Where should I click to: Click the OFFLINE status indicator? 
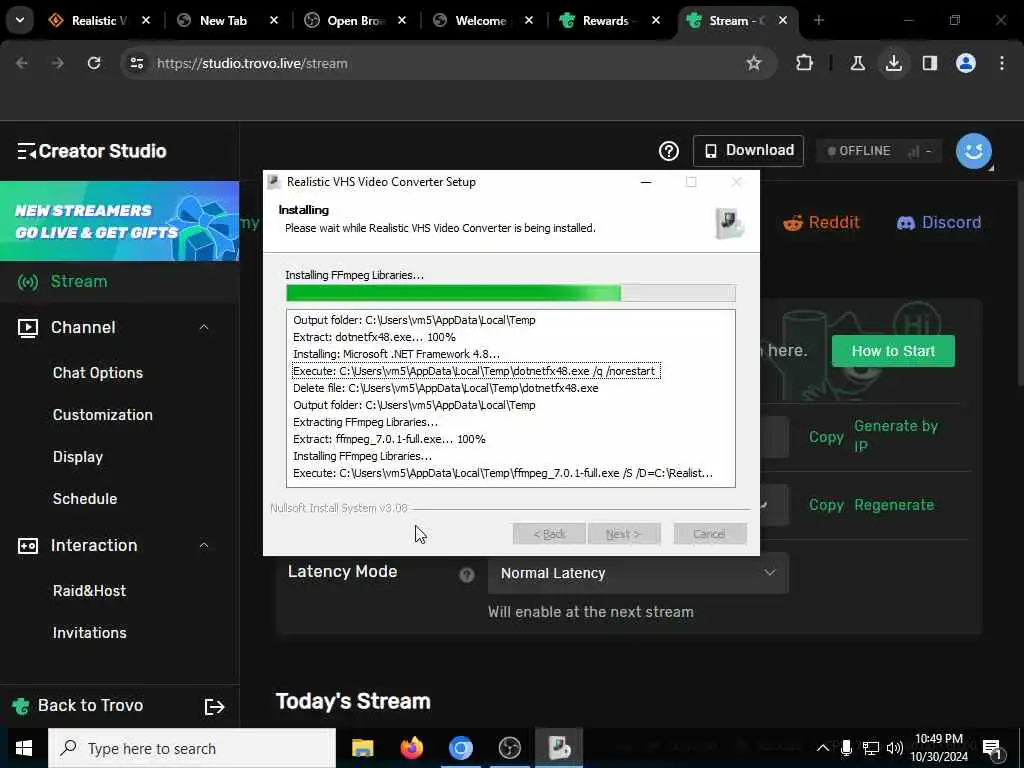879,151
